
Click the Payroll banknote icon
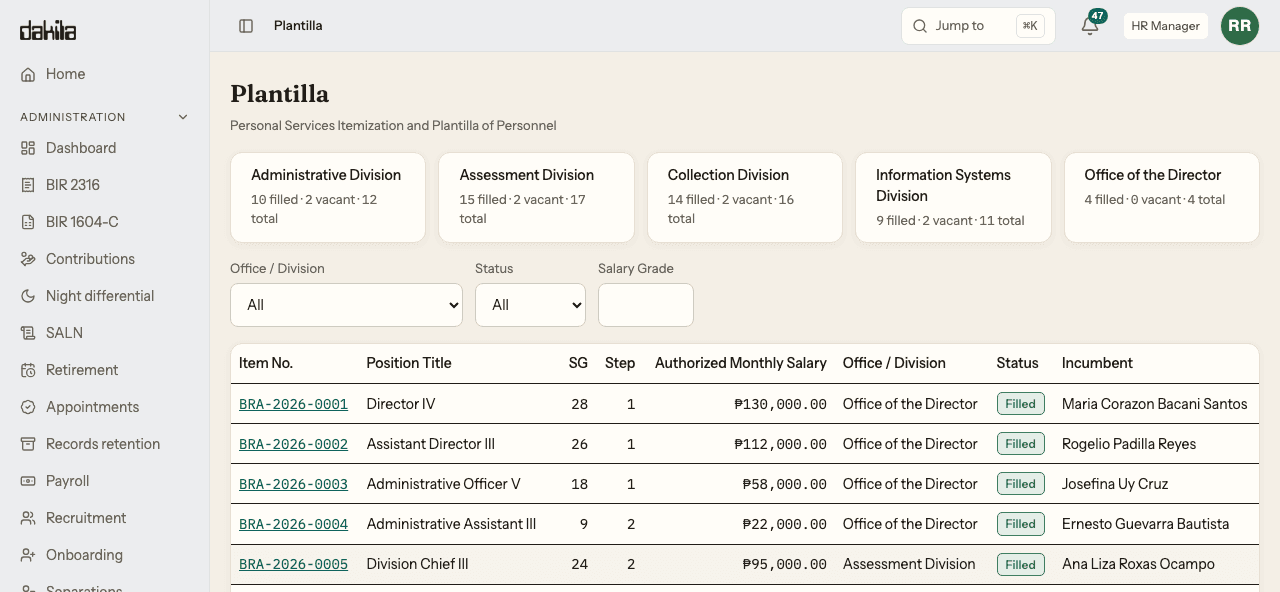28,481
